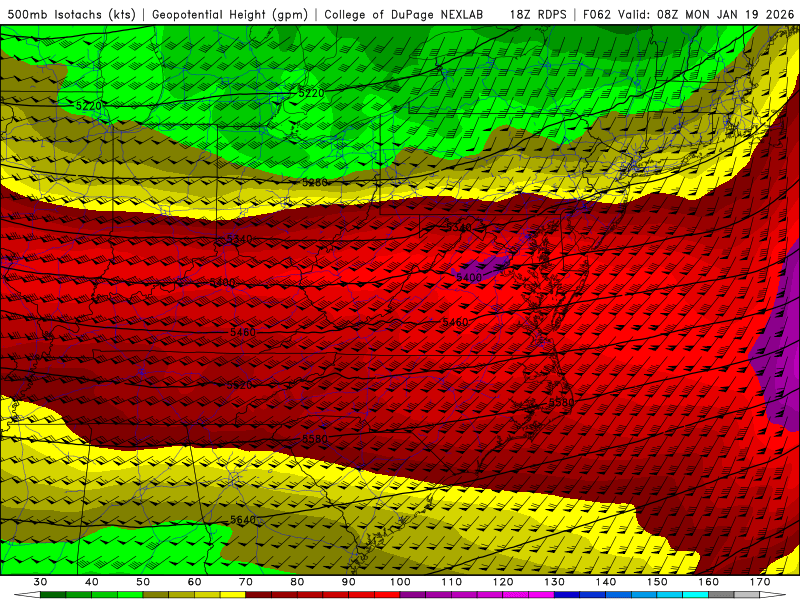Click the color bar label 170

click(760, 582)
